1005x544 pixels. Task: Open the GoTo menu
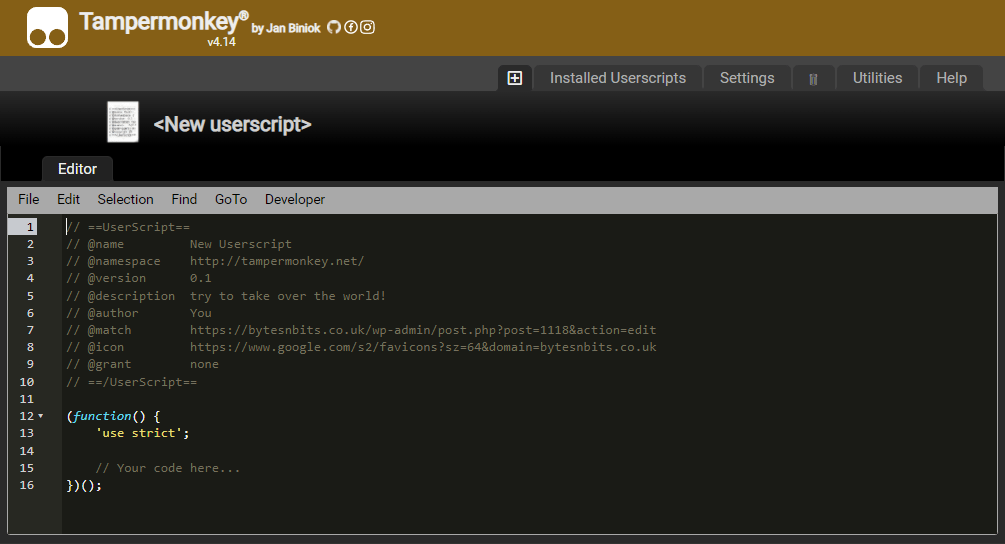231,199
